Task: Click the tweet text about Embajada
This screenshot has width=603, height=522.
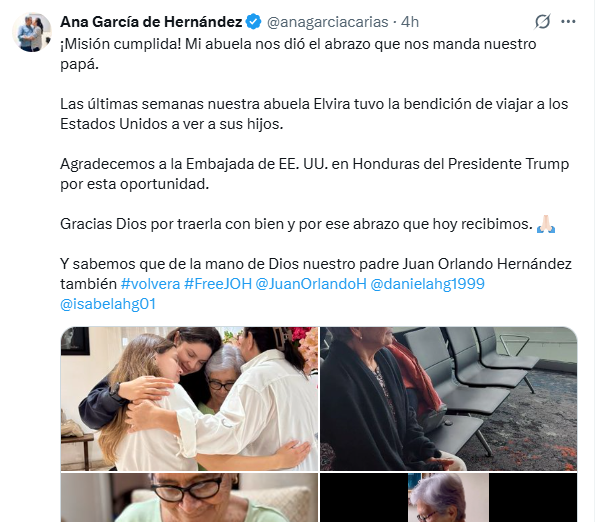Action: pyautogui.click(x=315, y=174)
